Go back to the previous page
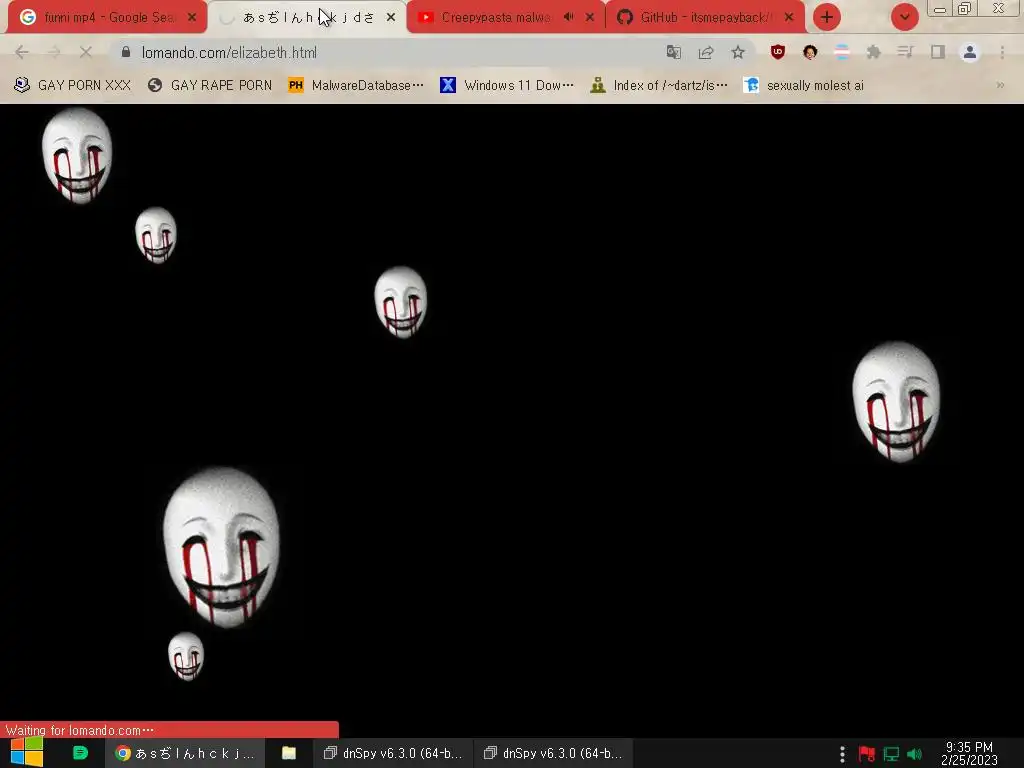 (x=22, y=52)
